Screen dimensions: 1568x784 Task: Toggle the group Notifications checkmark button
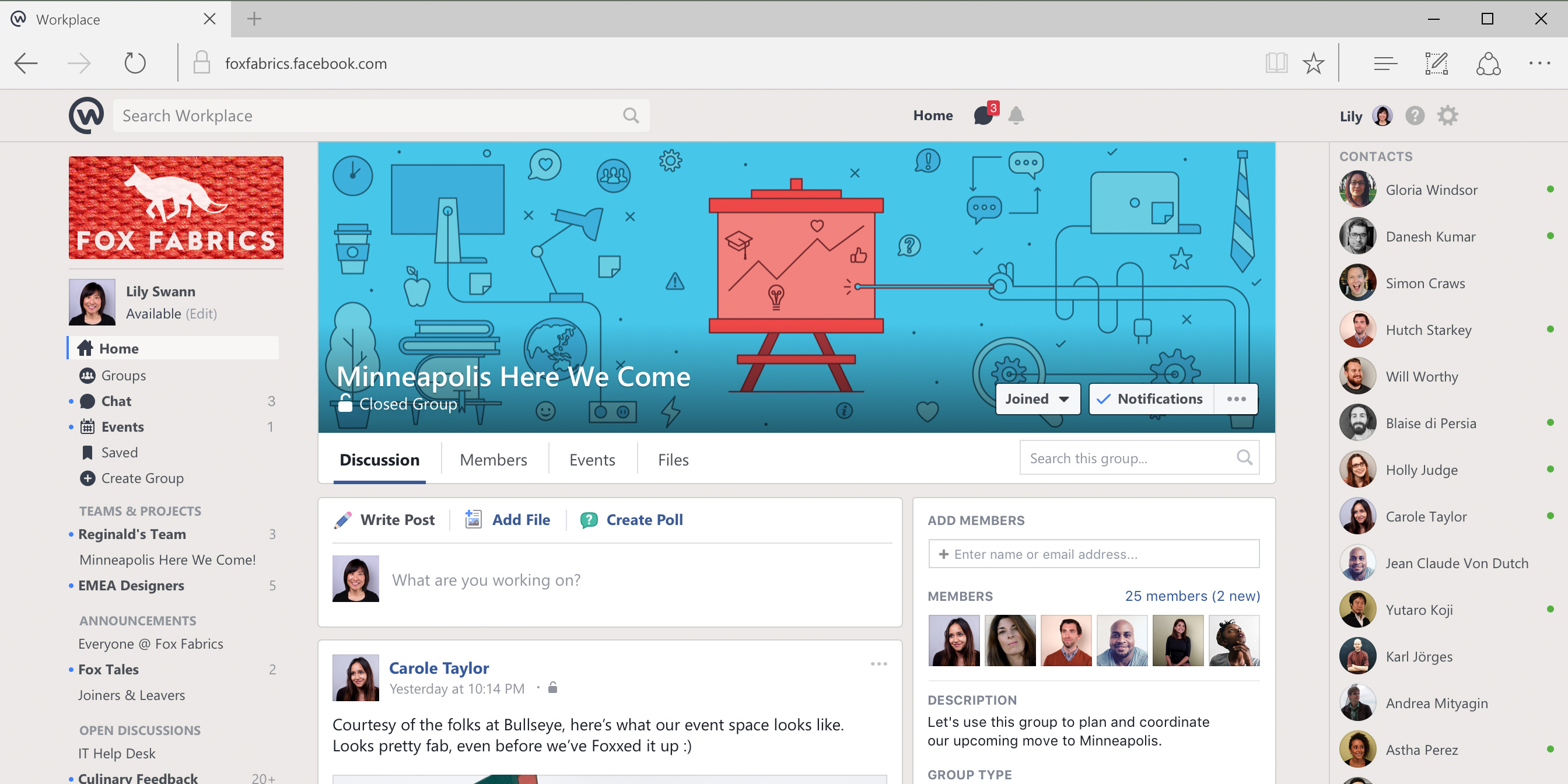coord(1151,398)
